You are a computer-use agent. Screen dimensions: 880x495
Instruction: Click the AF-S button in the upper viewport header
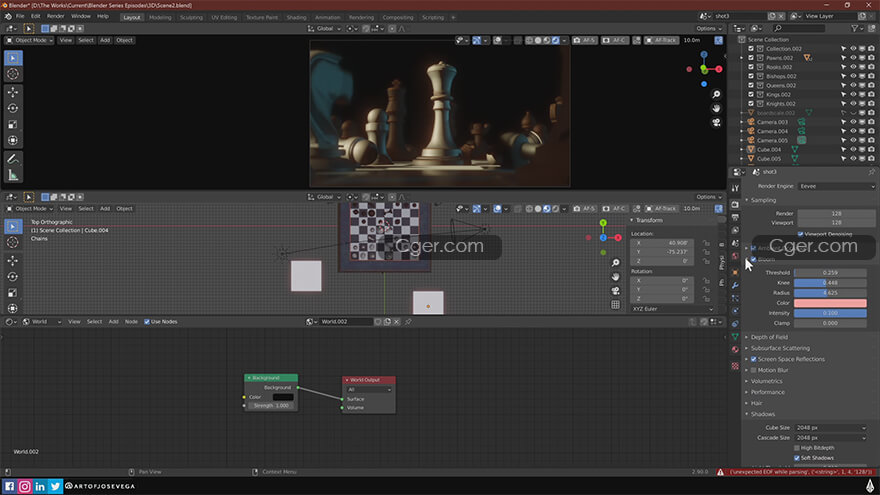click(584, 40)
